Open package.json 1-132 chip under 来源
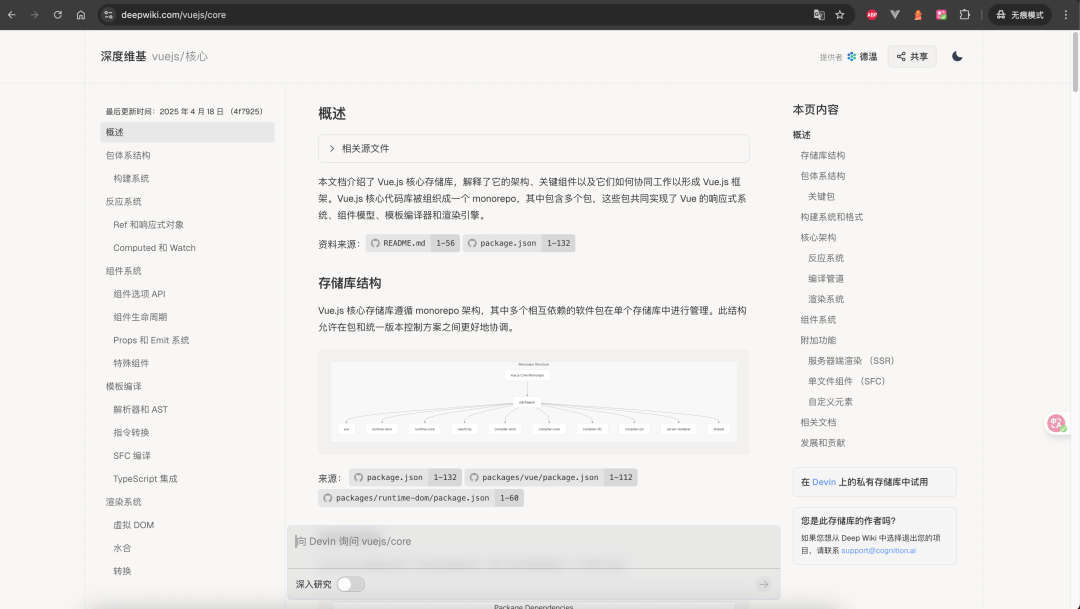The width and height of the screenshot is (1080, 609). [406, 477]
